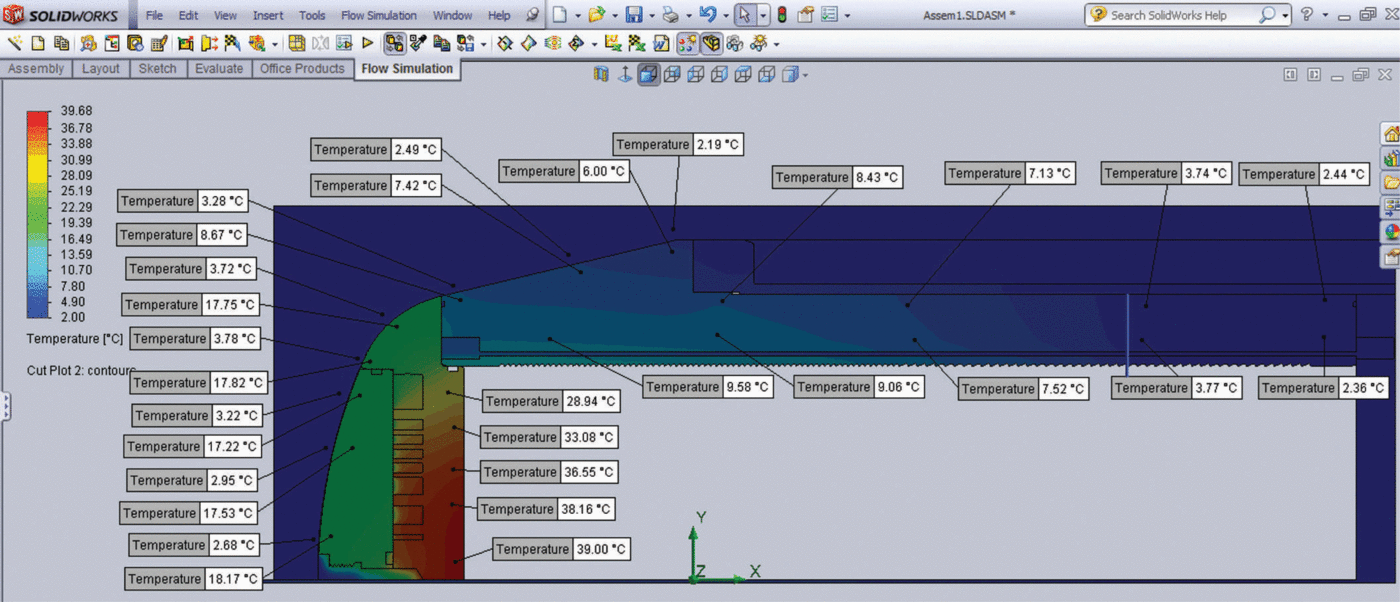Click the Undo arrow icon
The height and width of the screenshot is (602, 1400).
pyautogui.click(x=707, y=15)
